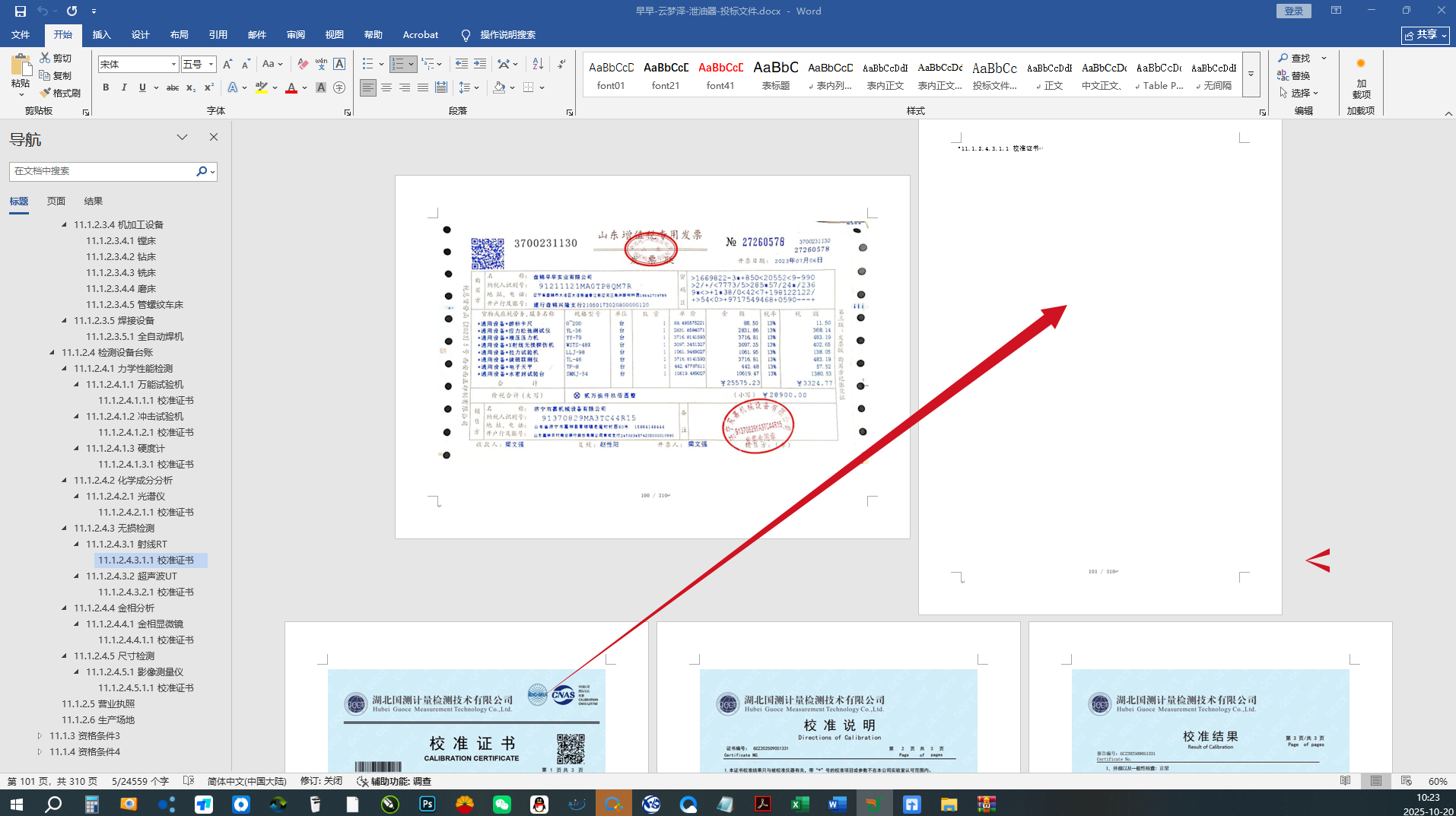Switch to the 插入 (Insert) ribbon tab

click(x=101, y=35)
